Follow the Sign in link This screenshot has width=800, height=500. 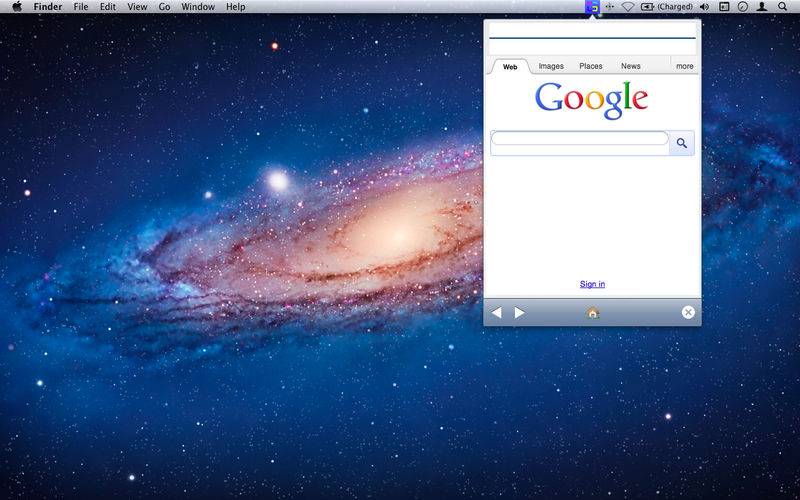(x=592, y=284)
